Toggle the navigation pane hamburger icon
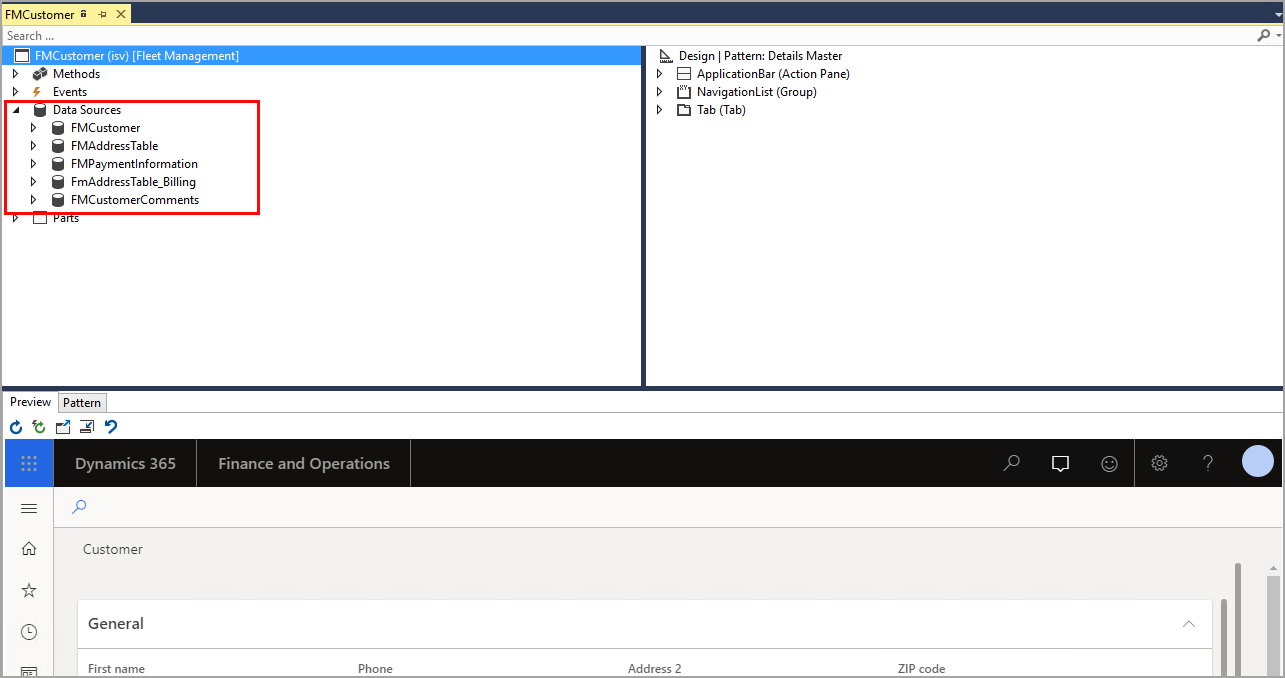The width and height of the screenshot is (1285, 678). click(28, 507)
